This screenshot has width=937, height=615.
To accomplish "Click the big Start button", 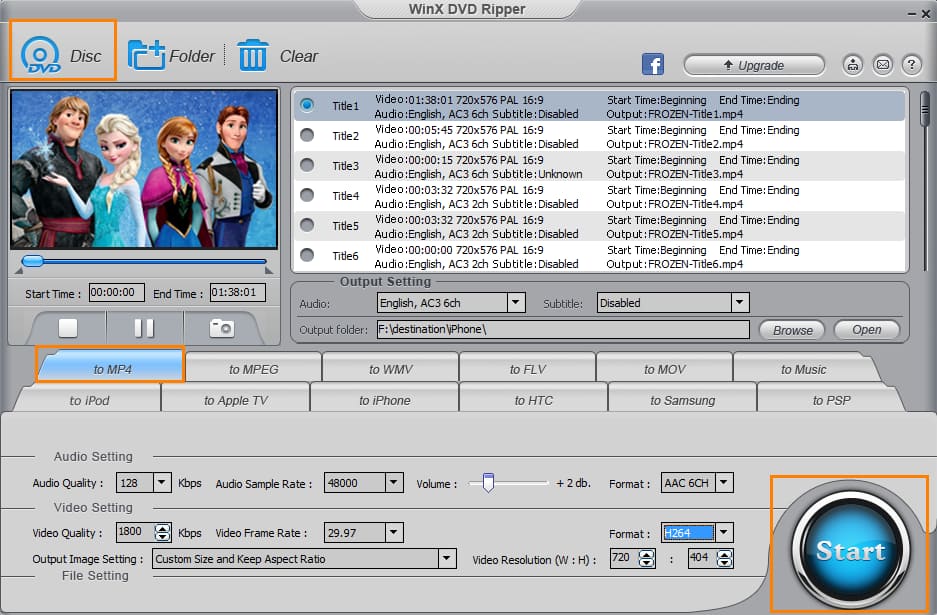I will pyautogui.click(x=850, y=550).
